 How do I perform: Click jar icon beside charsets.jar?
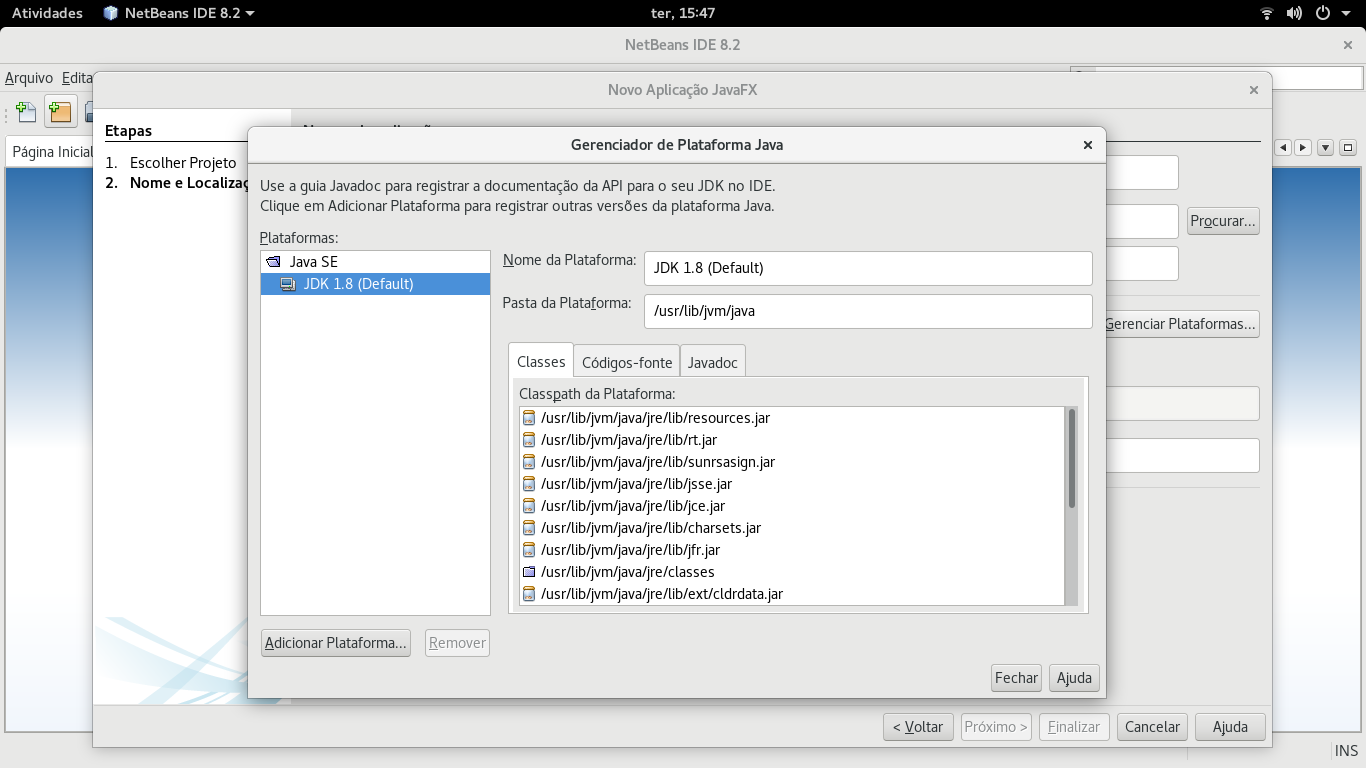coord(529,528)
